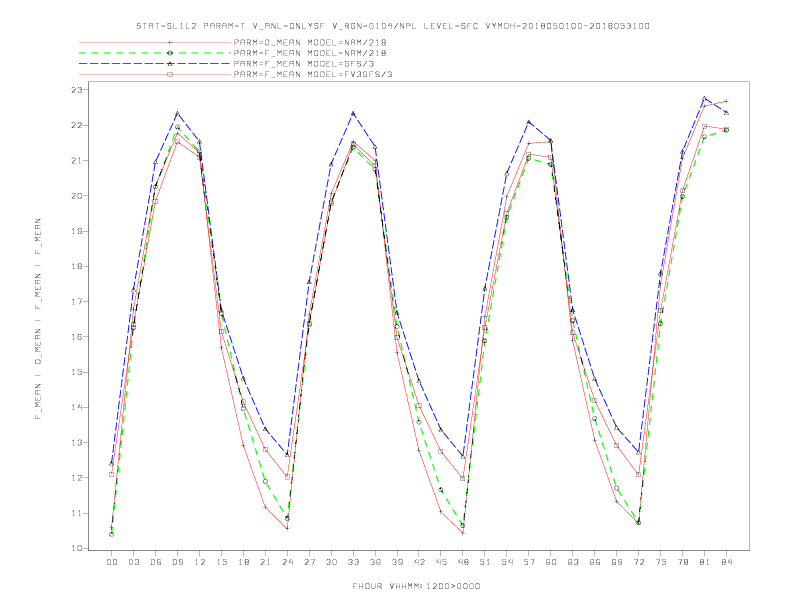Click x-axis forecast hour label 75
The height and width of the screenshot is (612, 792).
[661, 562]
